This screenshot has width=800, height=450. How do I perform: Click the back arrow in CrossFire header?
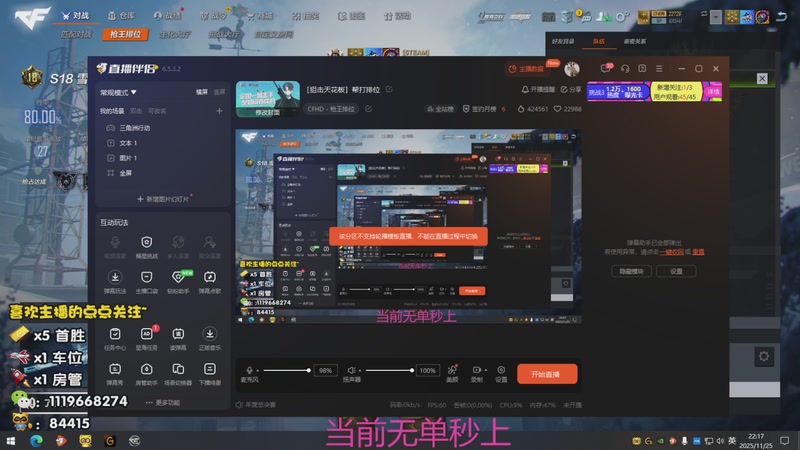(781, 16)
